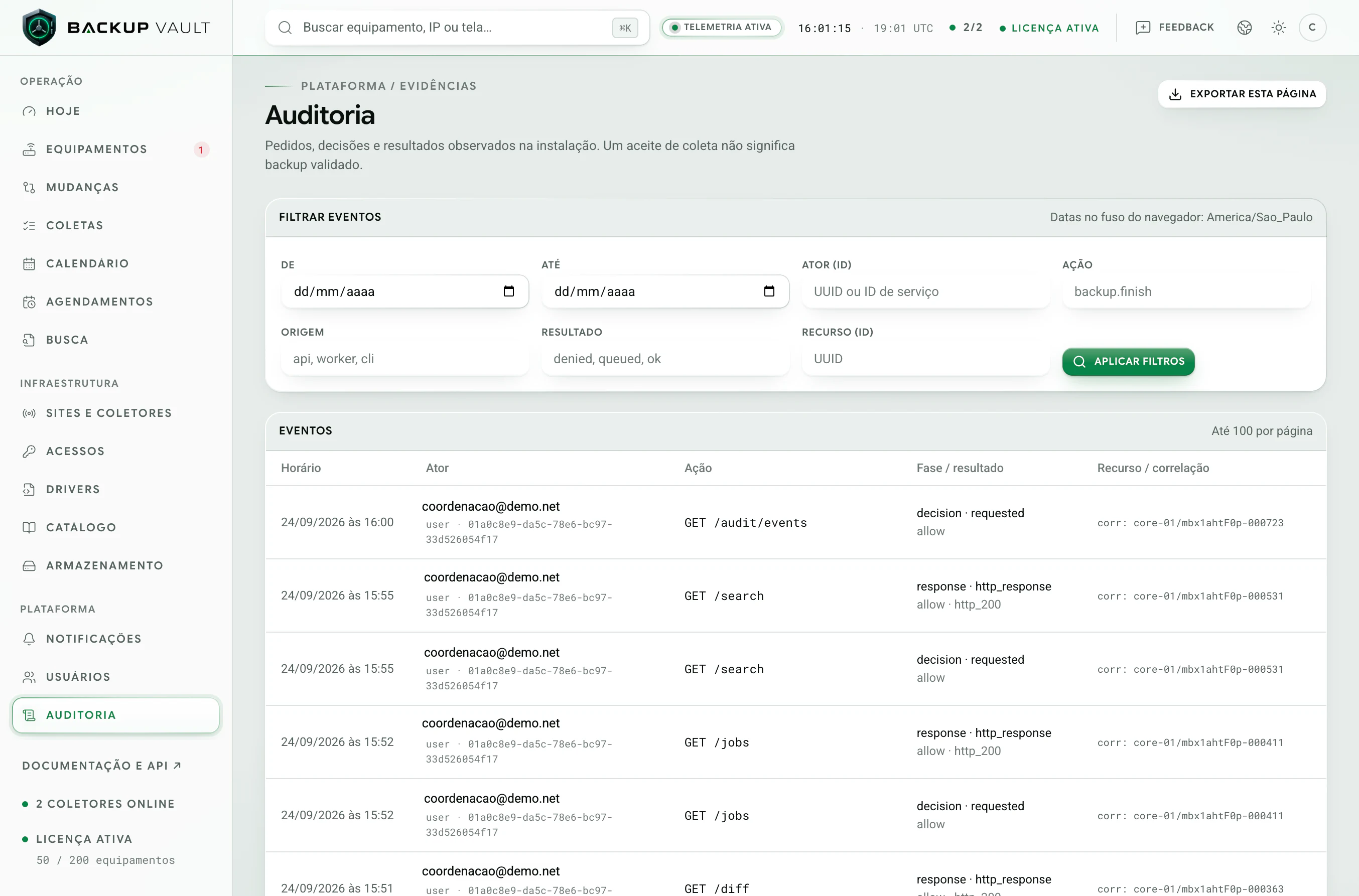Click the Sites e Coletores radio icon
This screenshot has width=1359, height=896.
tap(29, 413)
